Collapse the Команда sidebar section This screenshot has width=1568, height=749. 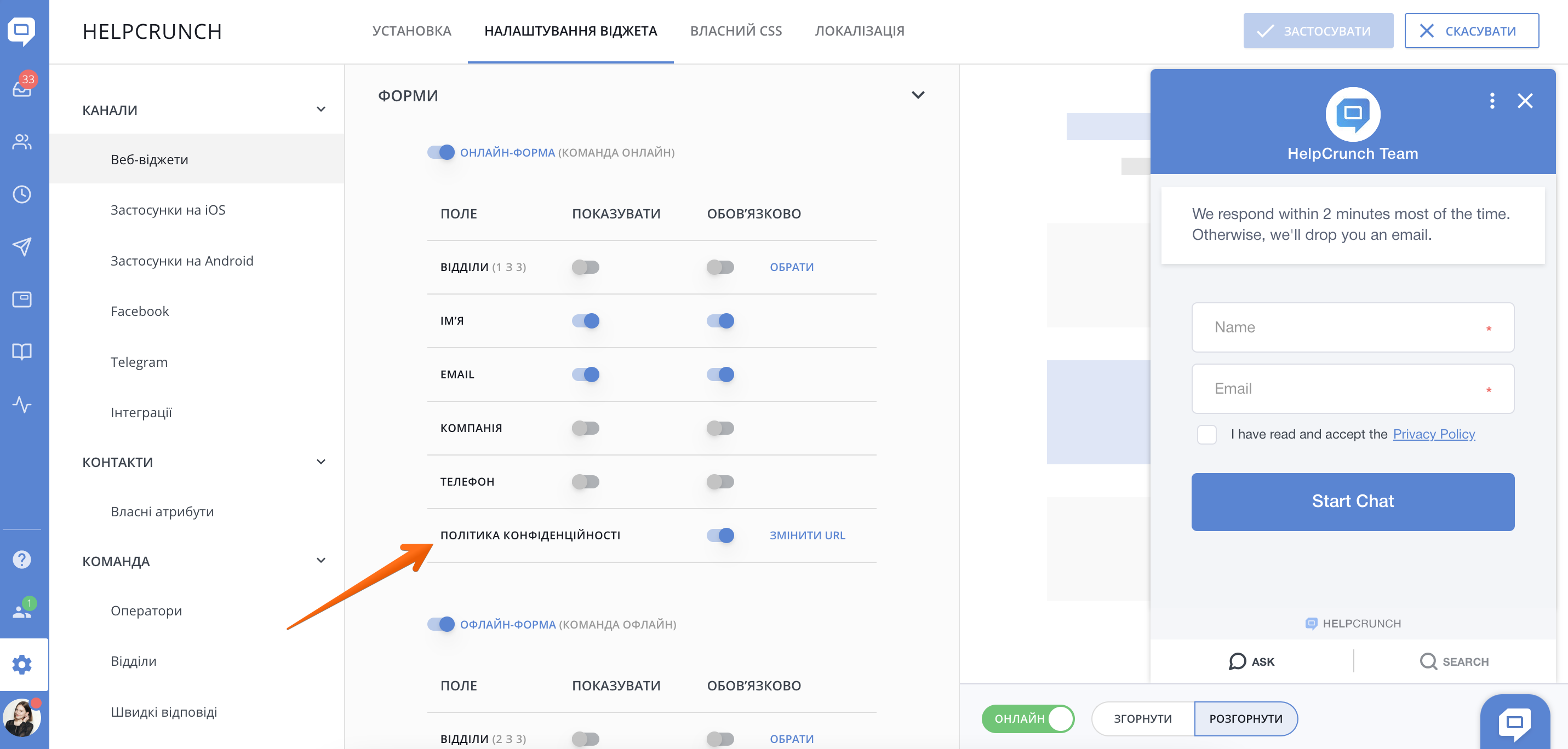pyautogui.click(x=321, y=560)
